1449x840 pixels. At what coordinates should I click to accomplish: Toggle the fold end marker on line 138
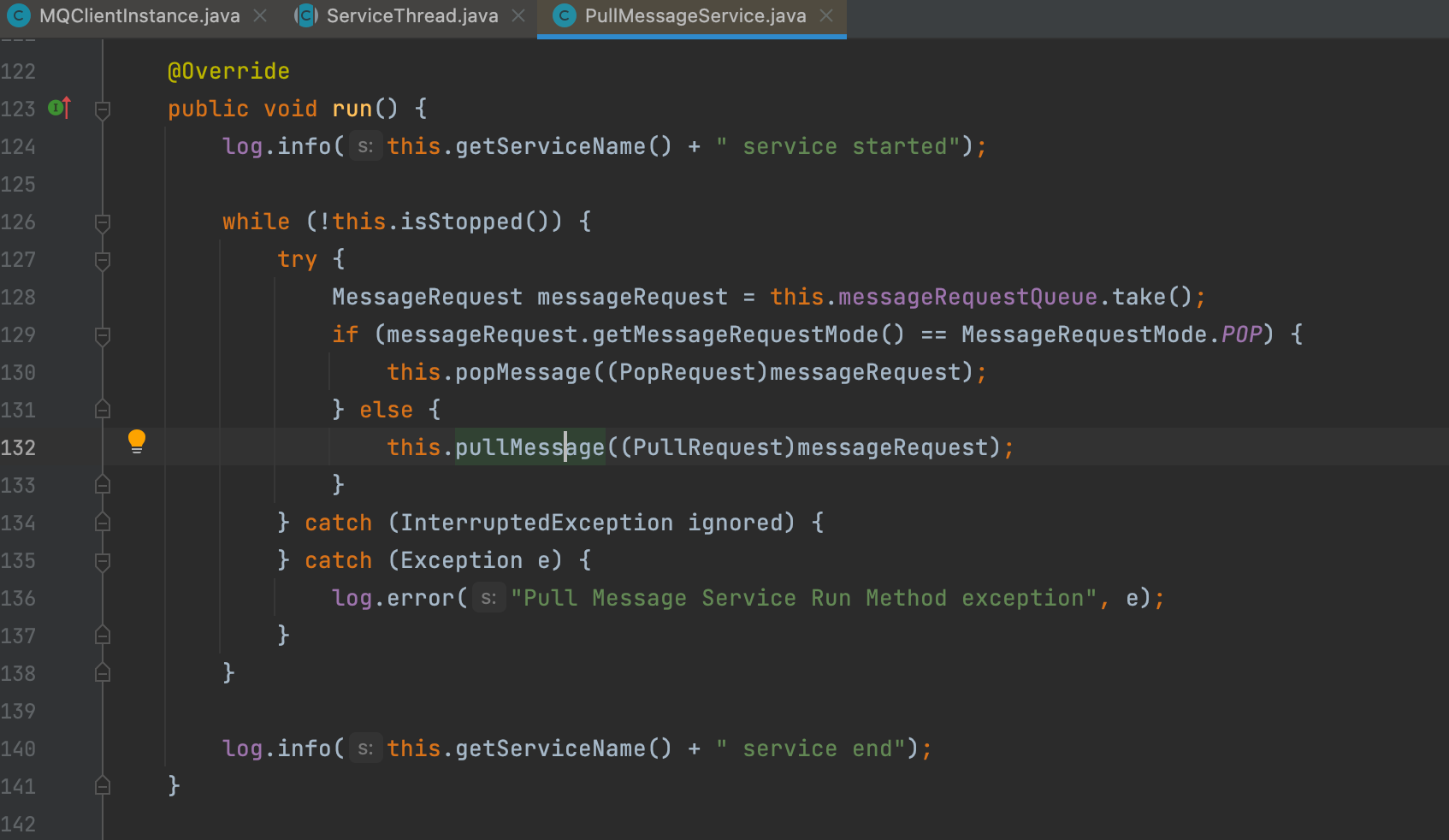pyautogui.click(x=103, y=673)
